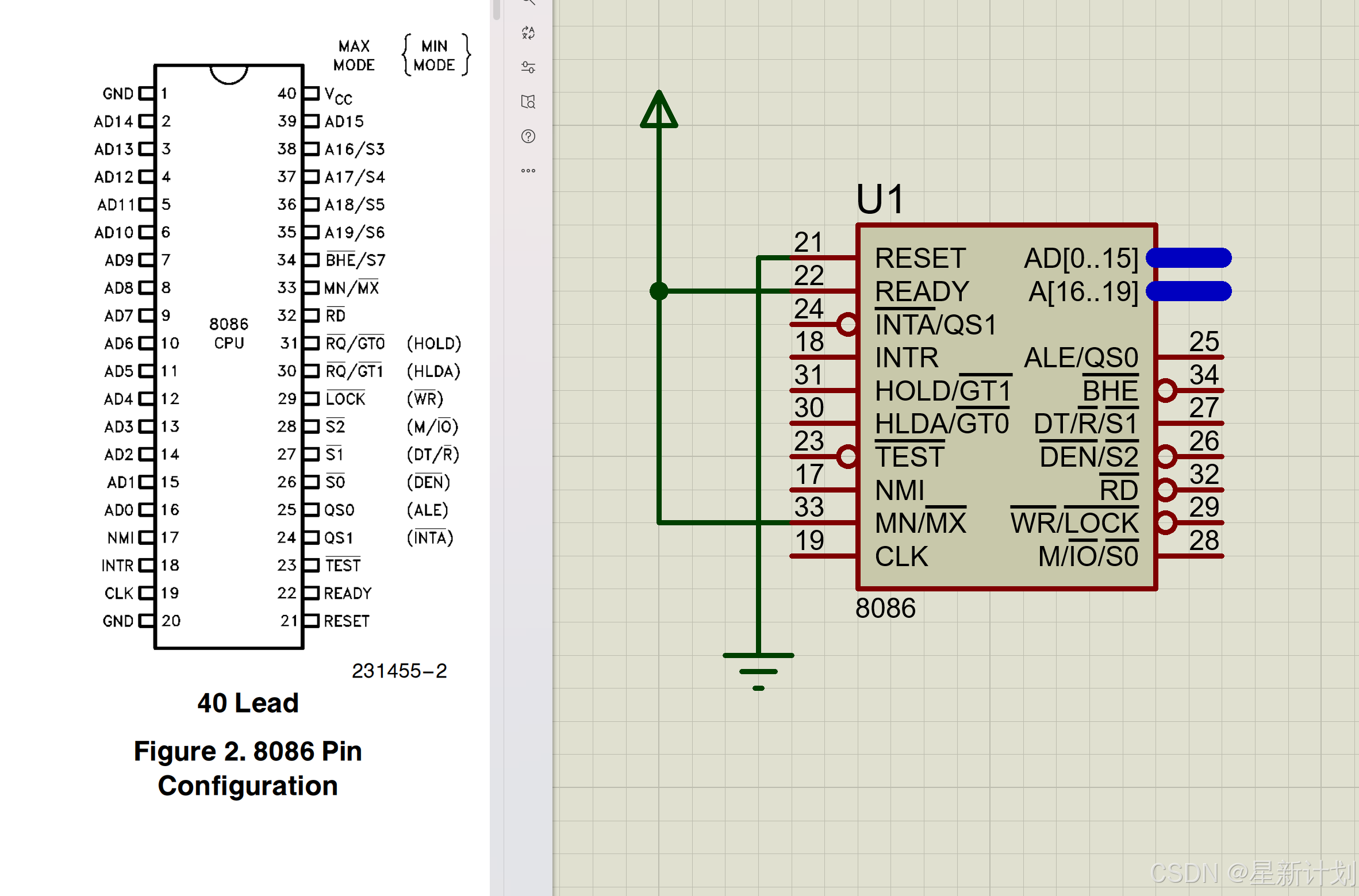This screenshot has width=1359, height=896.
Task: Click the wire junction dot
Action: tap(659, 291)
